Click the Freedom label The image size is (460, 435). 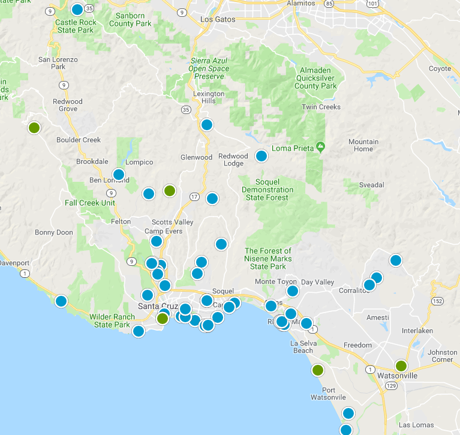(358, 345)
